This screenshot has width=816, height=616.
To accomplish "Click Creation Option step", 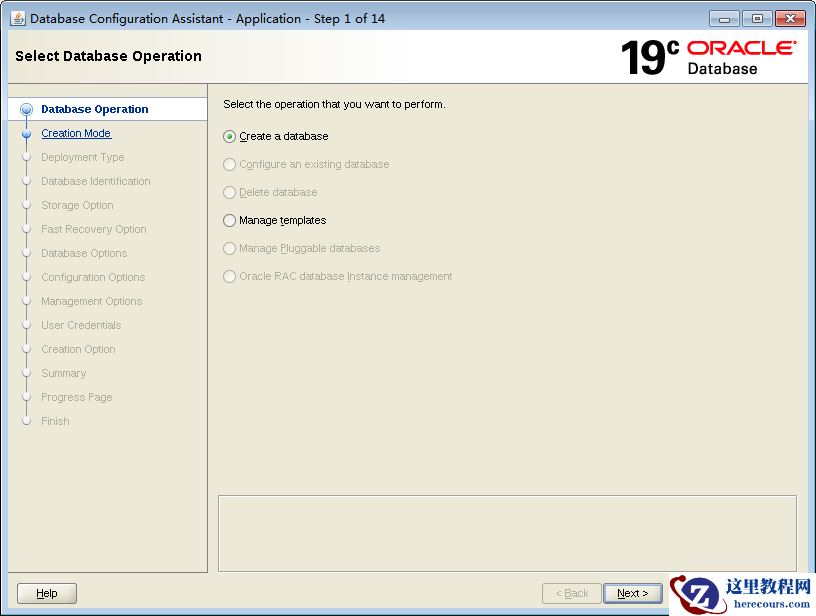I will (x=78, y=349).
